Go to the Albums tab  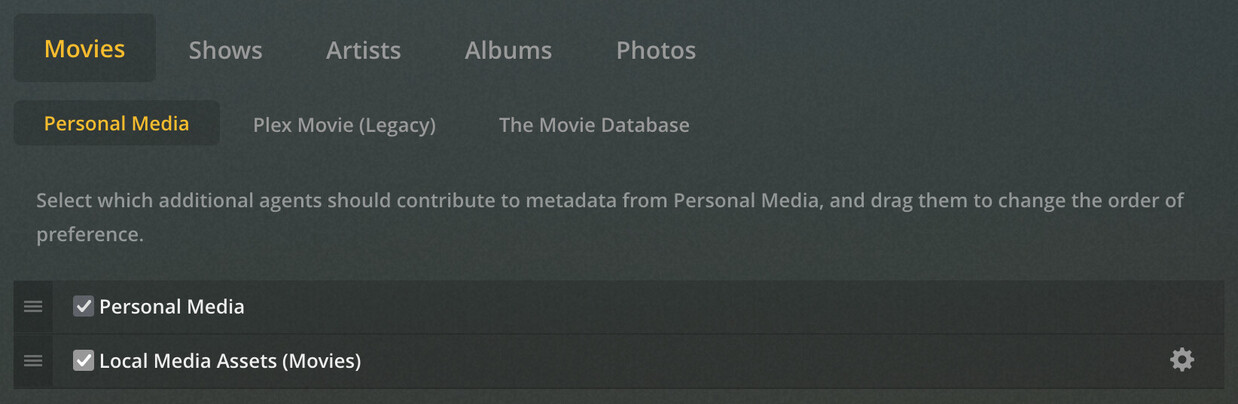click(508, 50)
